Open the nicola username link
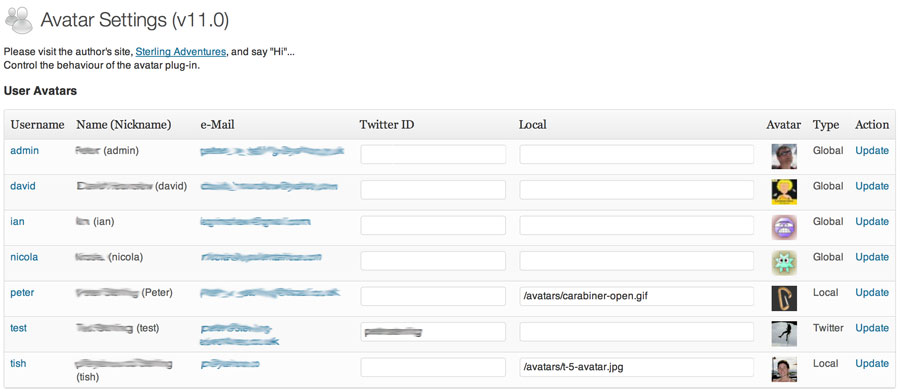This screenshot has height=392, width=900. tap(24, 257)
